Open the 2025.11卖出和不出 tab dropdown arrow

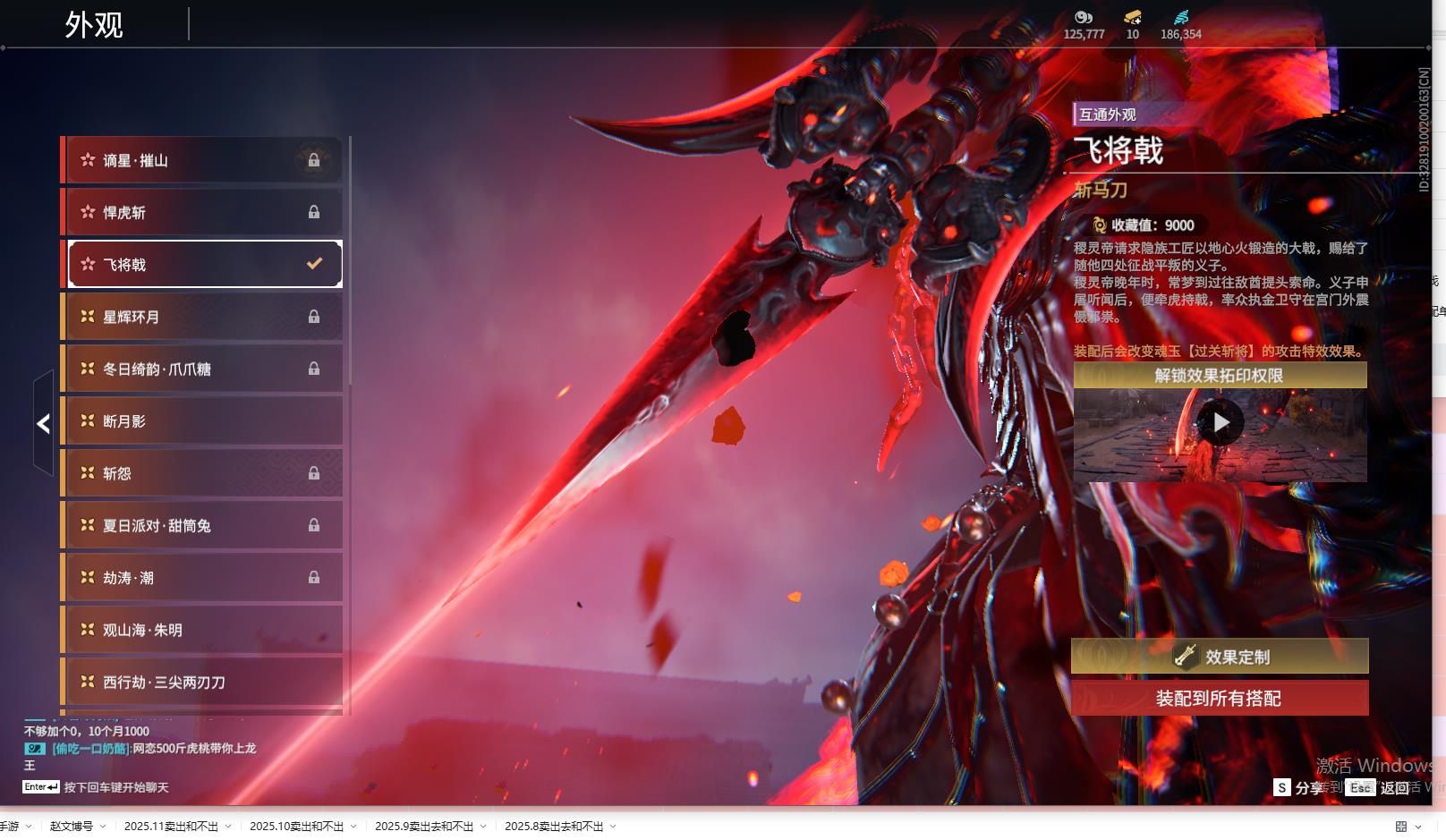[x=228, y=827]
